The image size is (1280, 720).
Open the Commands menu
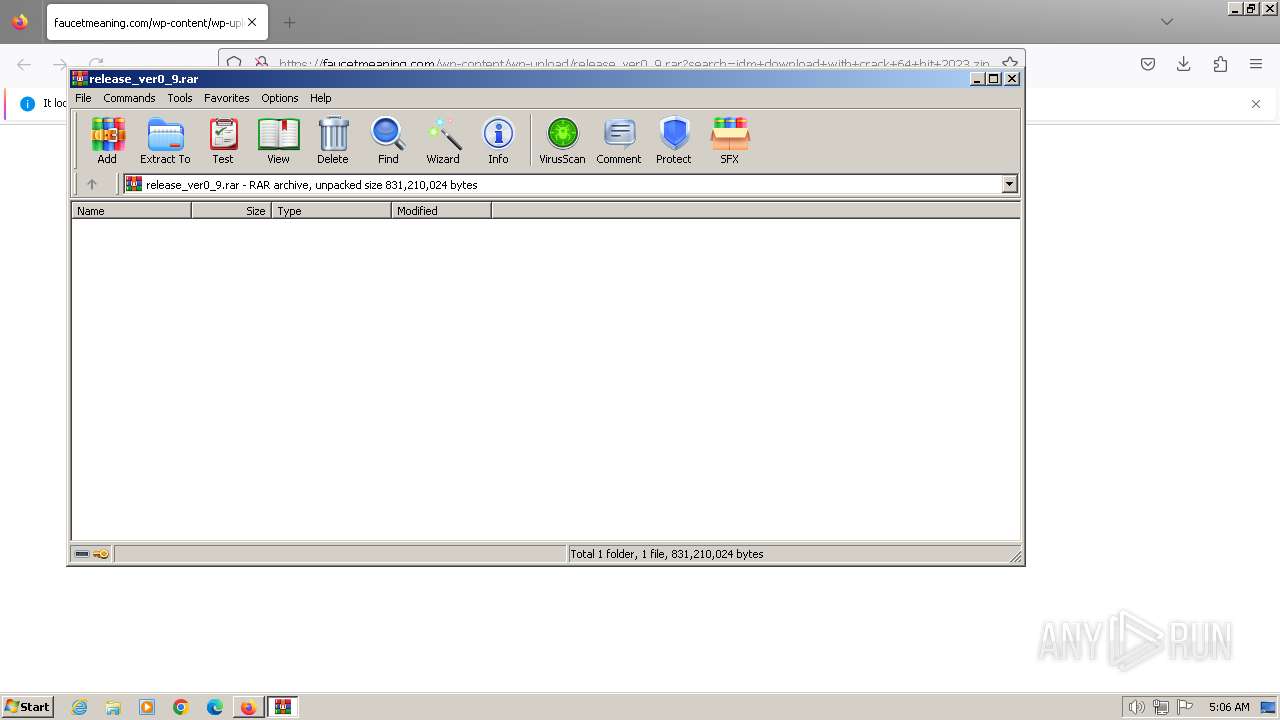tap(129, 98)
